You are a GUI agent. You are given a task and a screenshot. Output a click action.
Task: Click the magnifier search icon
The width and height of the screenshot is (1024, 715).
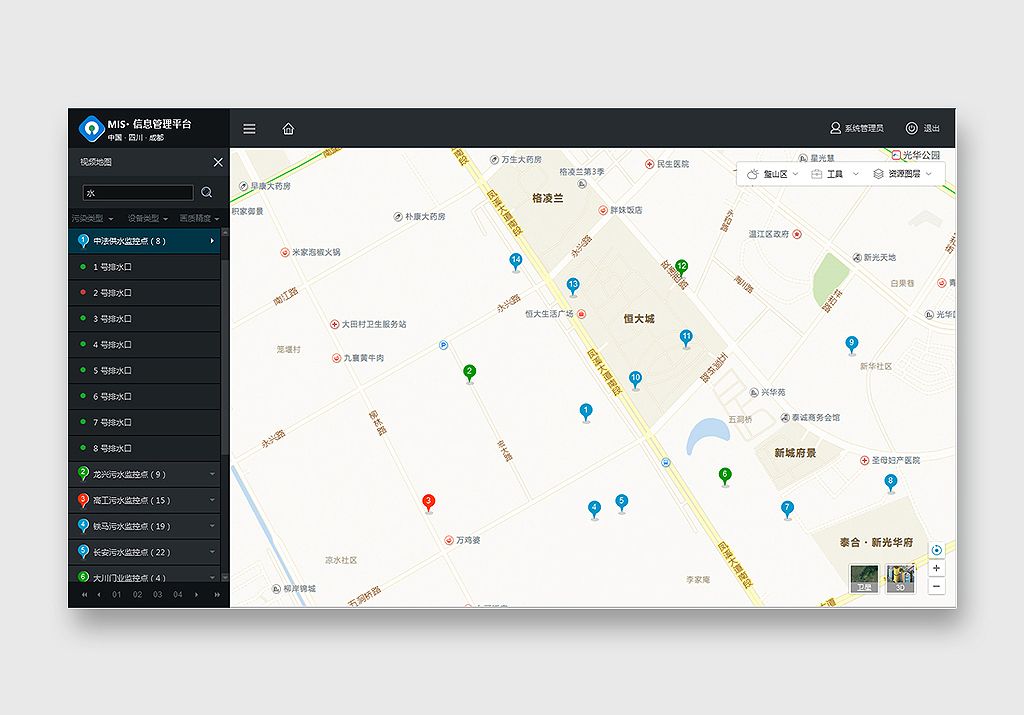tap(206, 192)
